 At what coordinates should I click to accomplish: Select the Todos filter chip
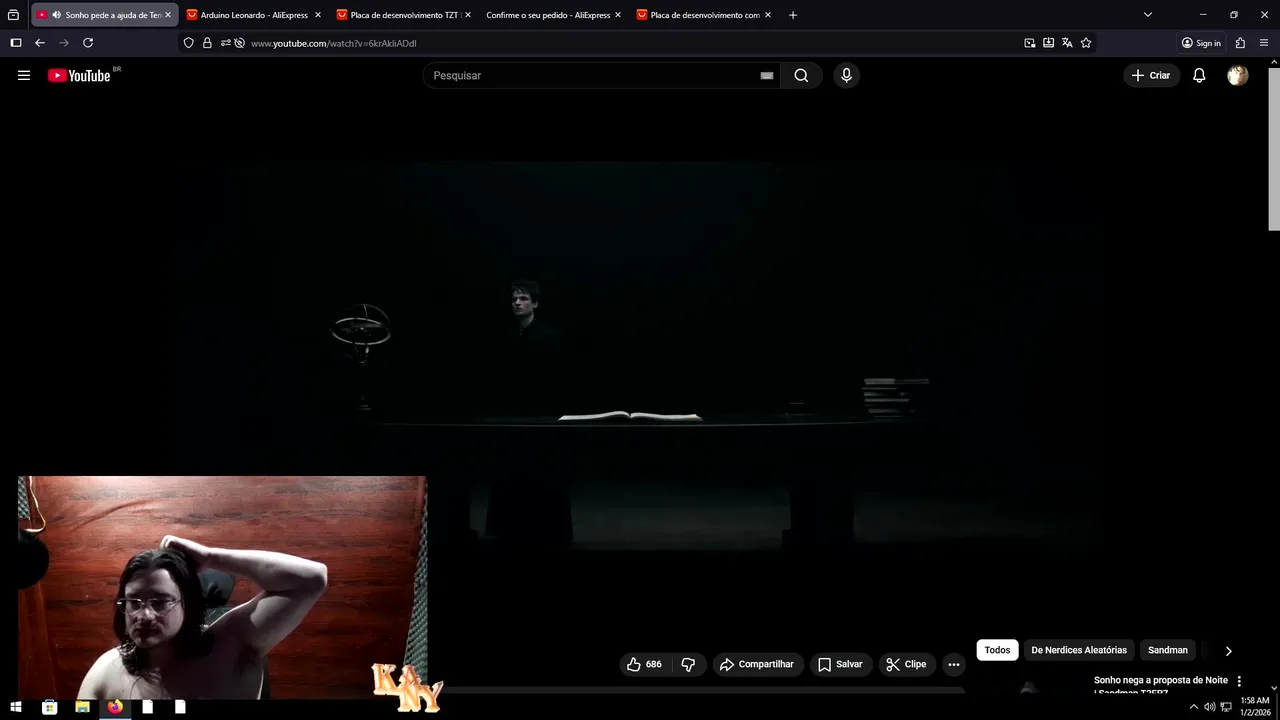(997, 650)
